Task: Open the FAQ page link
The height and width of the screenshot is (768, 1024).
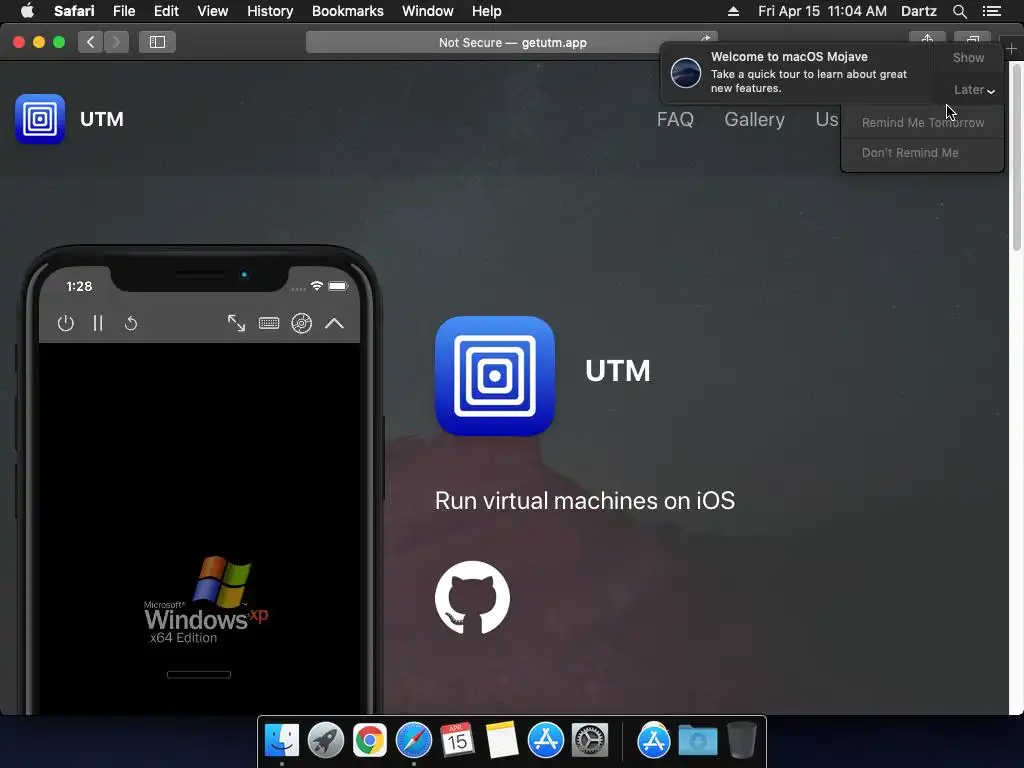Action: [675, 120]
